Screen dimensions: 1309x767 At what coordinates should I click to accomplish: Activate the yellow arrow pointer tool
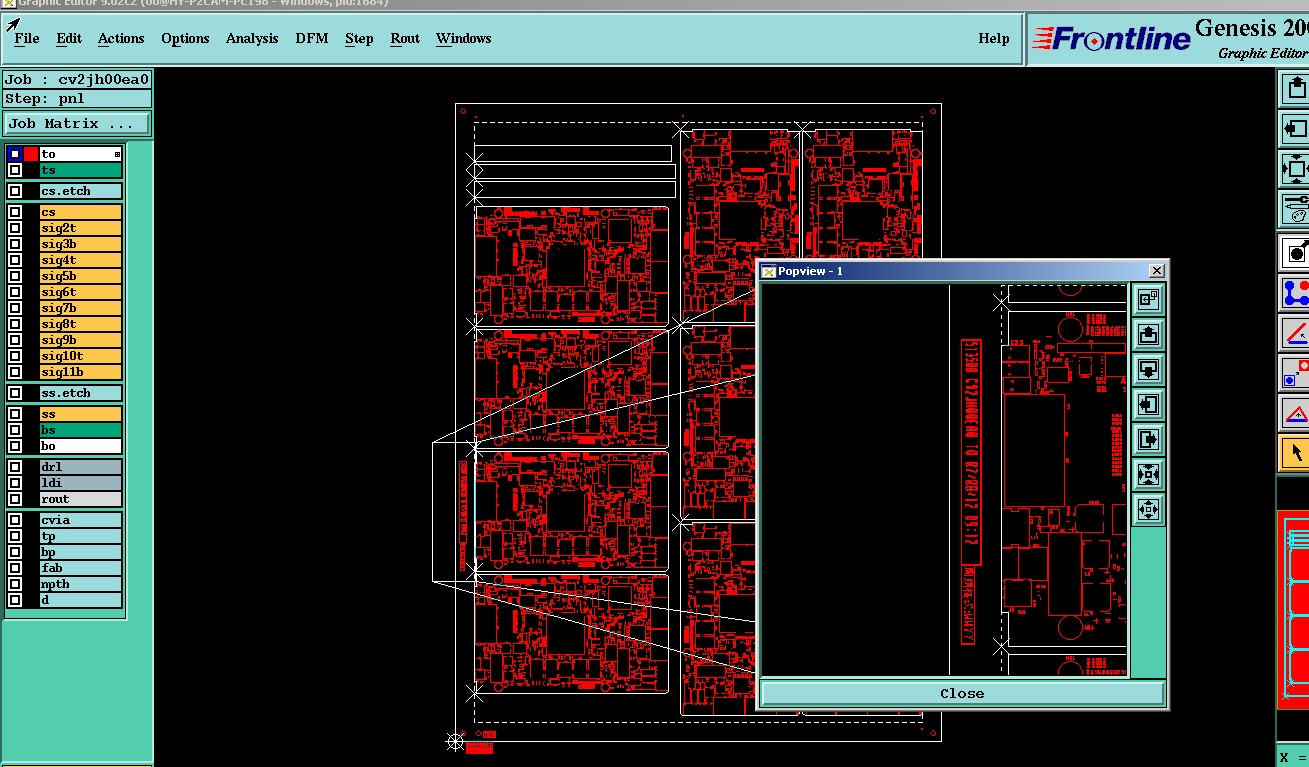click(x=1297, y=452)
